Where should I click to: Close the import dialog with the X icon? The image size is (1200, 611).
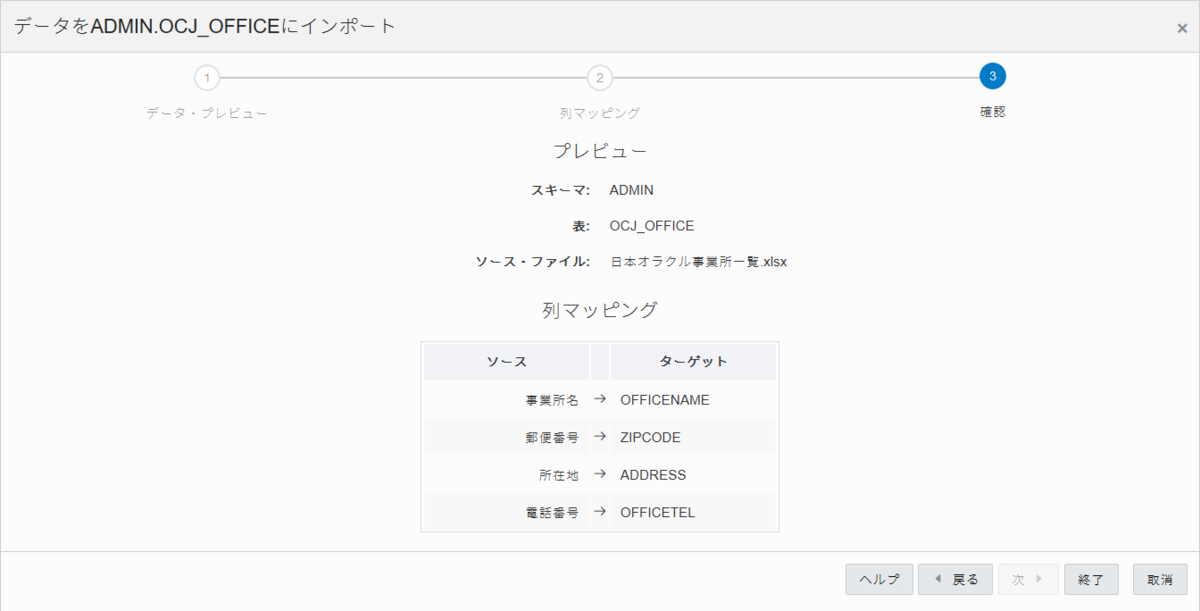tap(1182, 29)
